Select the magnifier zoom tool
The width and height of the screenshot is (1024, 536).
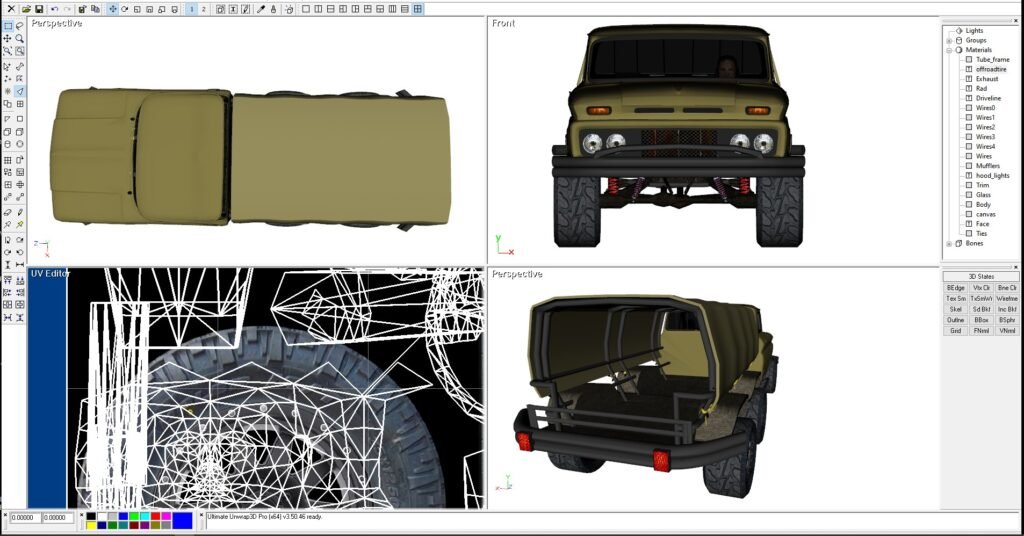[x=20, y=39]
